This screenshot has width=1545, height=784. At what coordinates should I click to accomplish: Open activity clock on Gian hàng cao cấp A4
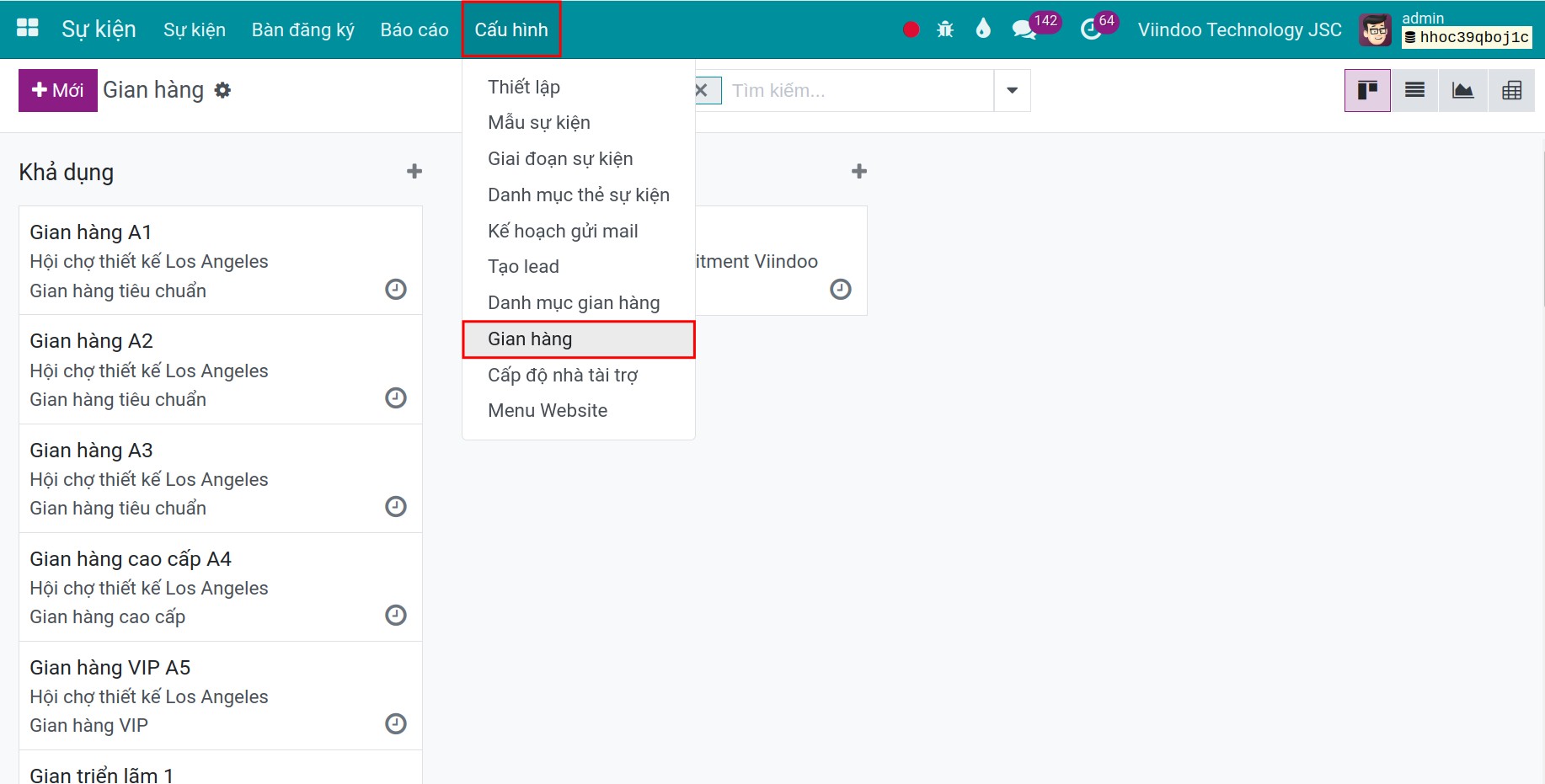(396, 616)
